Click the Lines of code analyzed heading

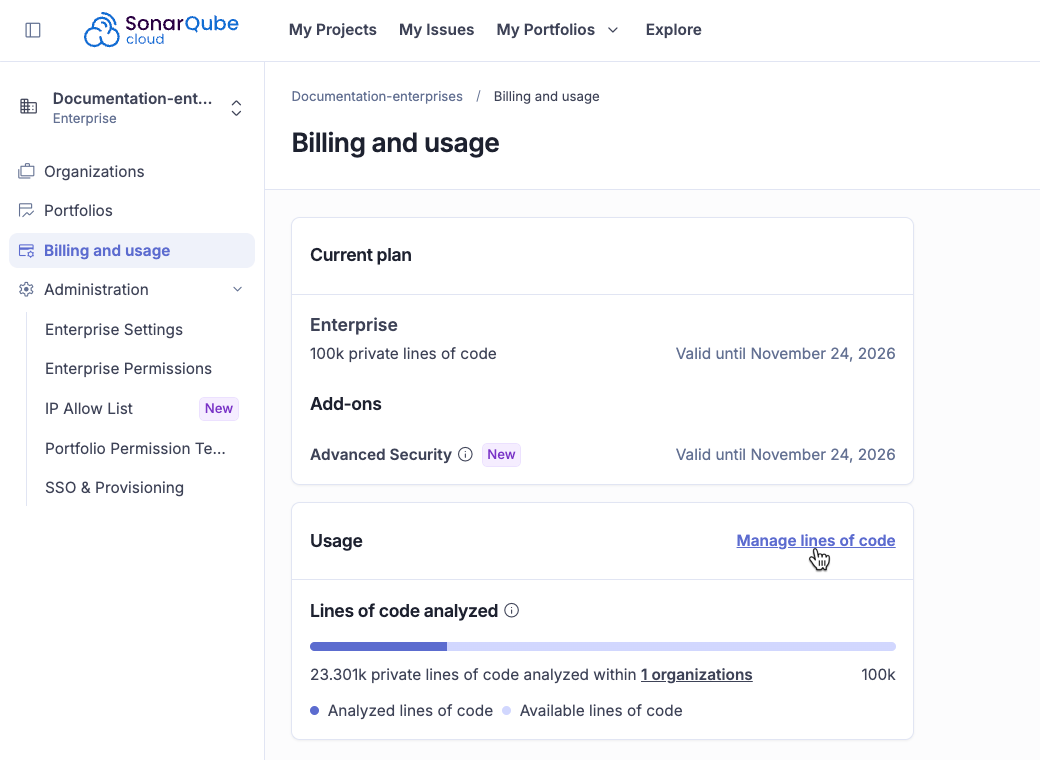(404, 610)
